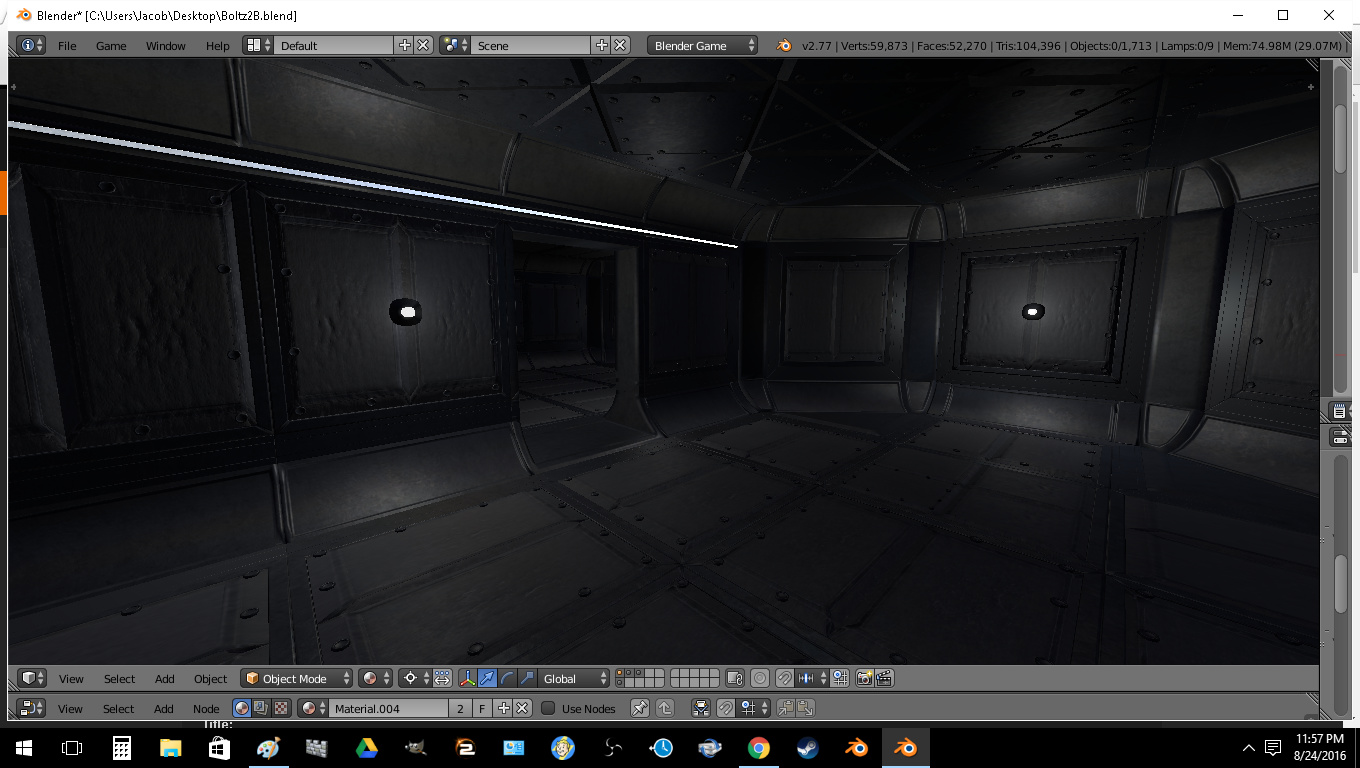Click the Default screen layout name field
This screenshot has width=1360, height=768.
pos(335,45)
